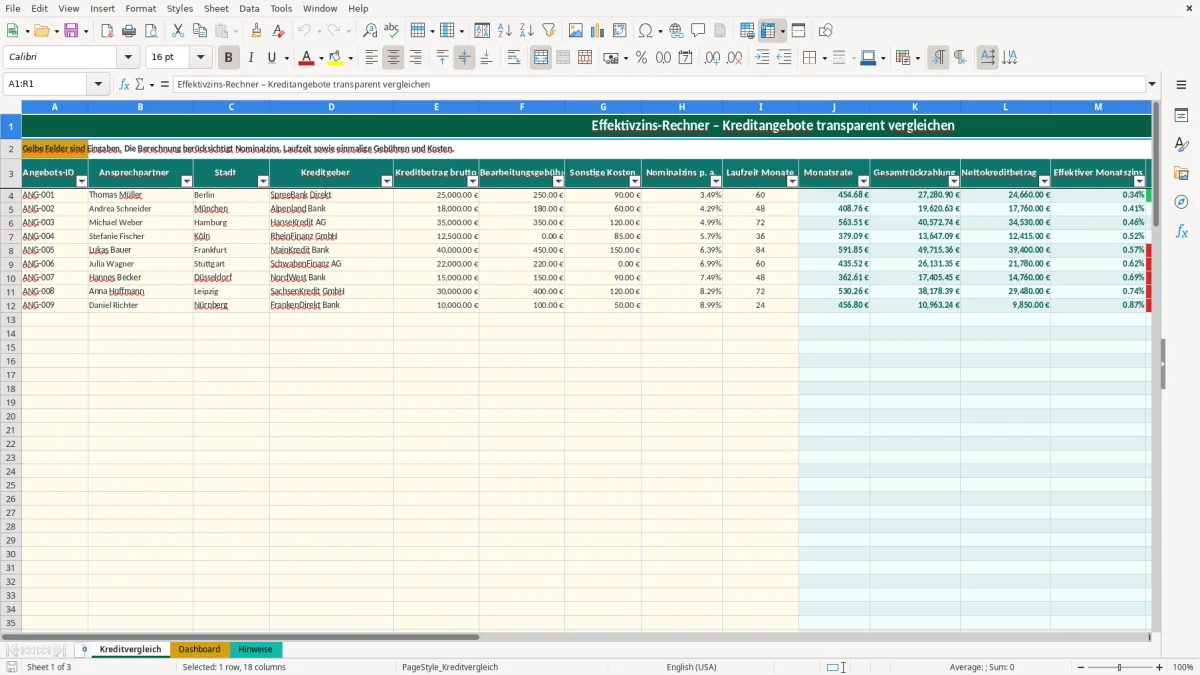Select cell SpreeBank Direkt
1200x675 pixels.
[331, 195]
